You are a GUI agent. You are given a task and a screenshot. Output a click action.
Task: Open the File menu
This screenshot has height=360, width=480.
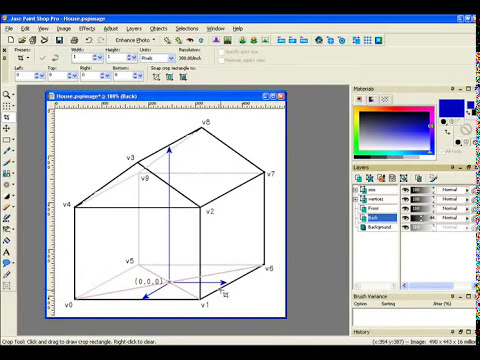(9, 29)
